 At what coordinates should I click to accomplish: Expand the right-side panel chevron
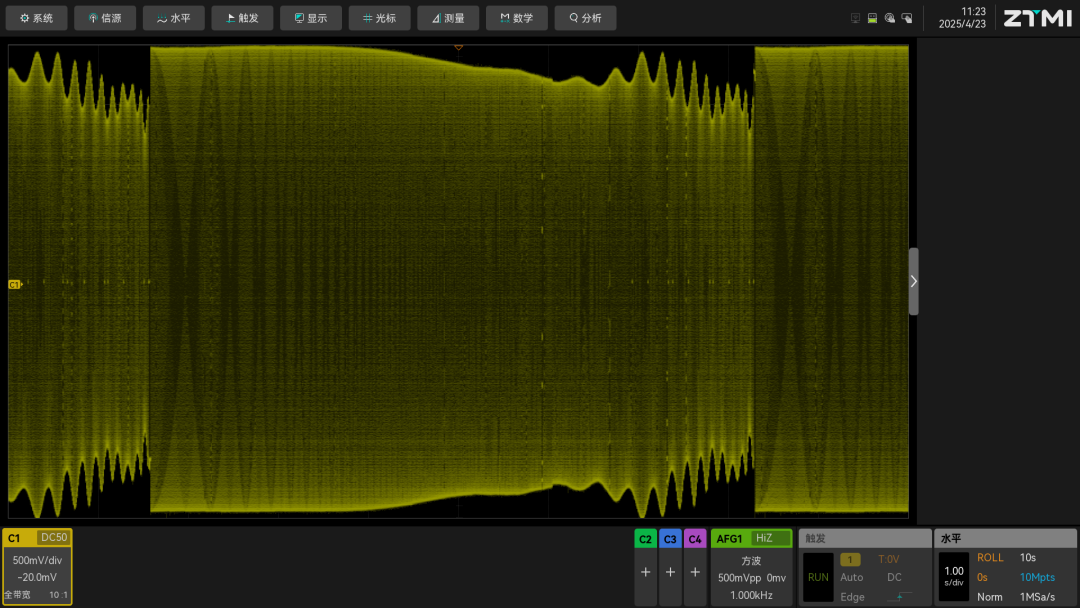tap(913, 281)
